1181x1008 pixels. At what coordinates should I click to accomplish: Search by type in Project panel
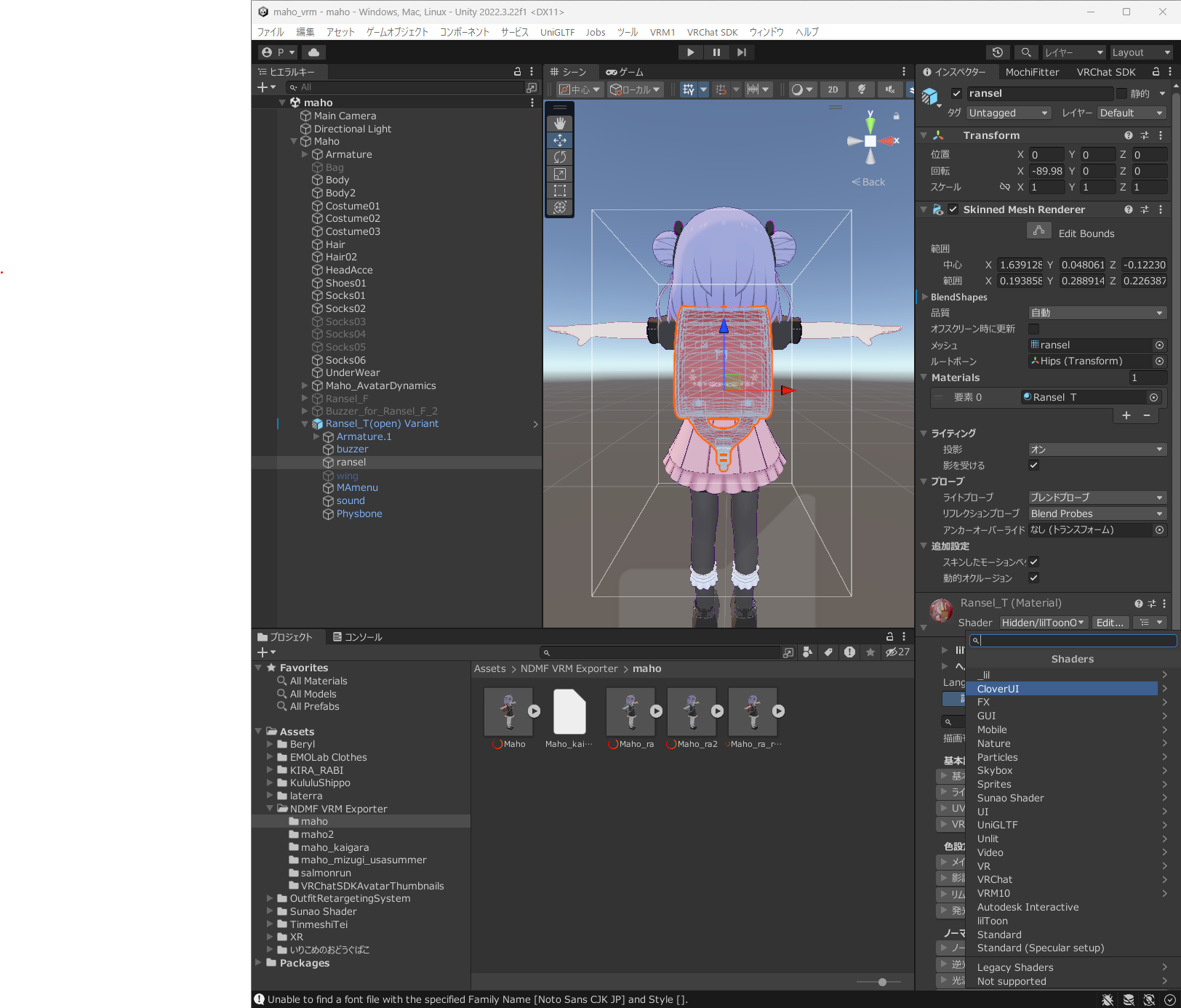click(807, 652)
